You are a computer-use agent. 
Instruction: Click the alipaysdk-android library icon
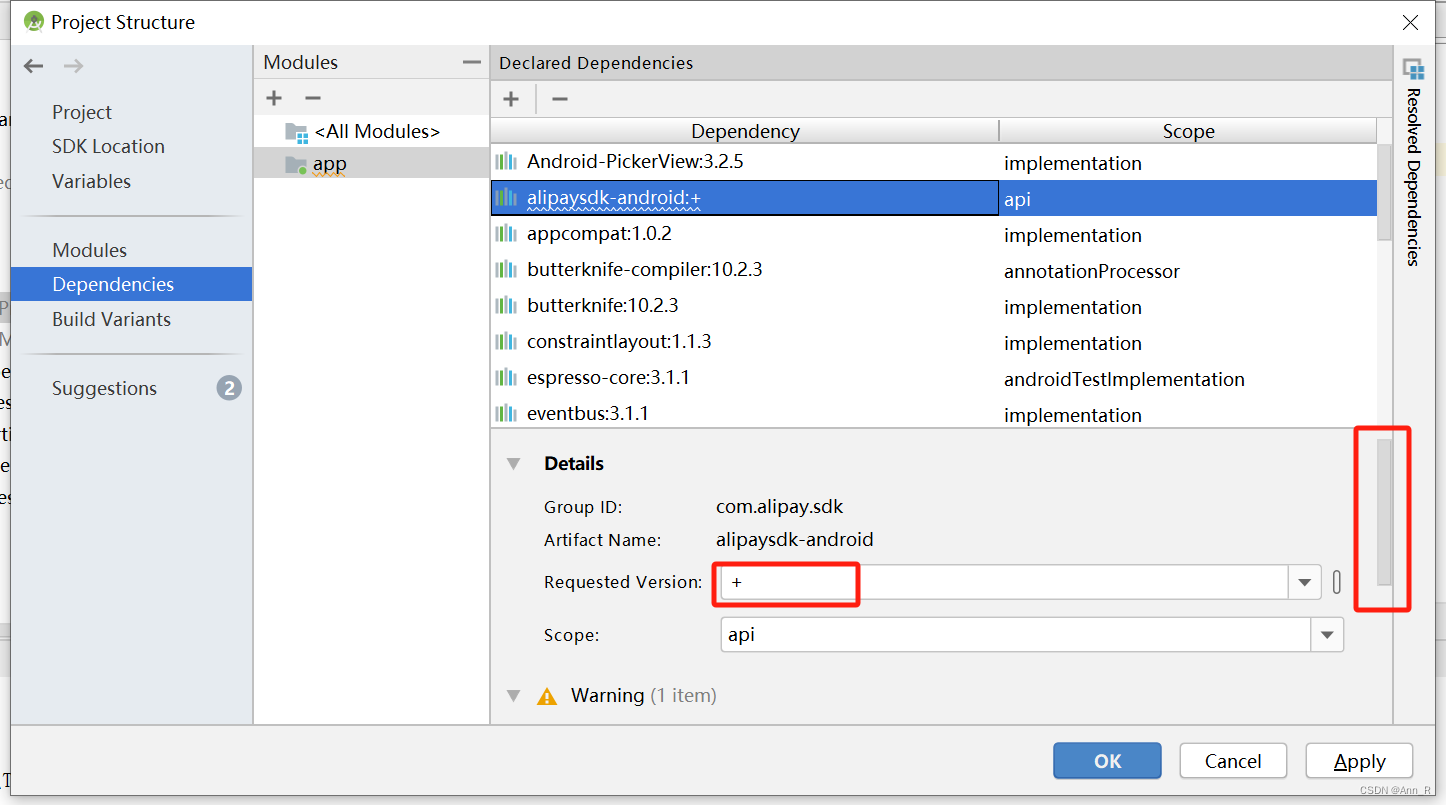(506, 198)
